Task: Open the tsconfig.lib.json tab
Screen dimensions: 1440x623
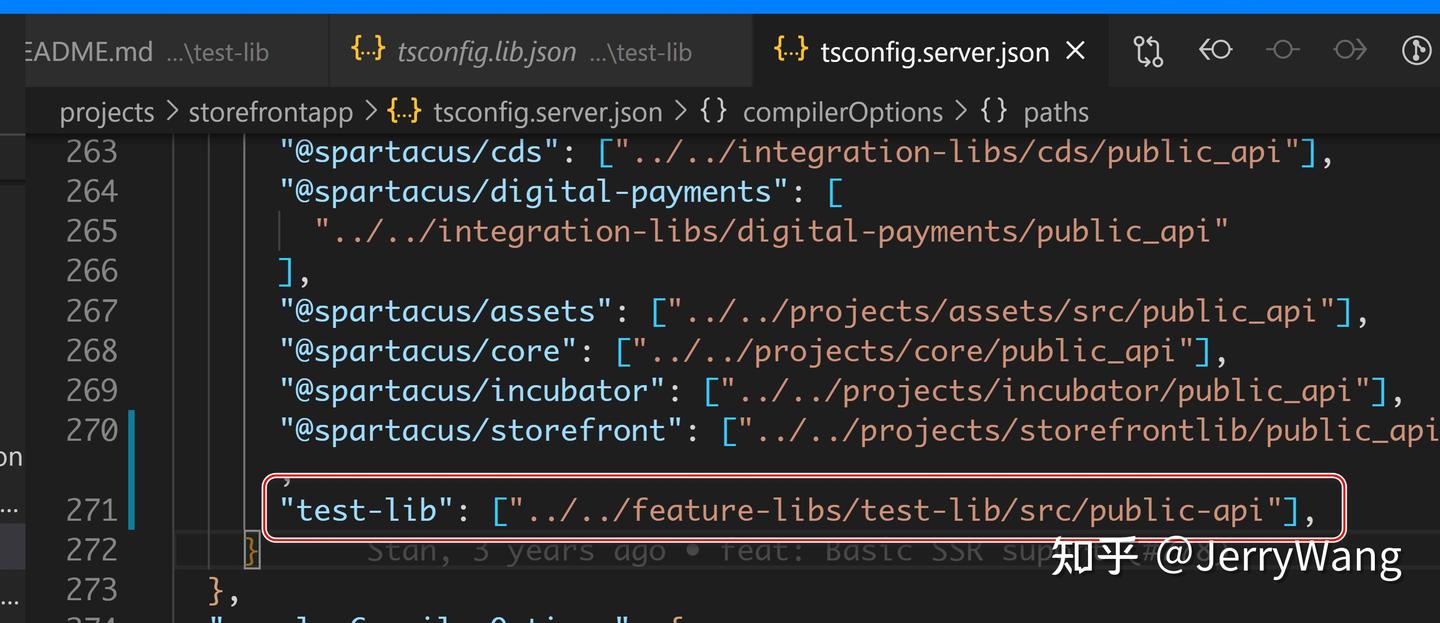Action: pos(540,51)
